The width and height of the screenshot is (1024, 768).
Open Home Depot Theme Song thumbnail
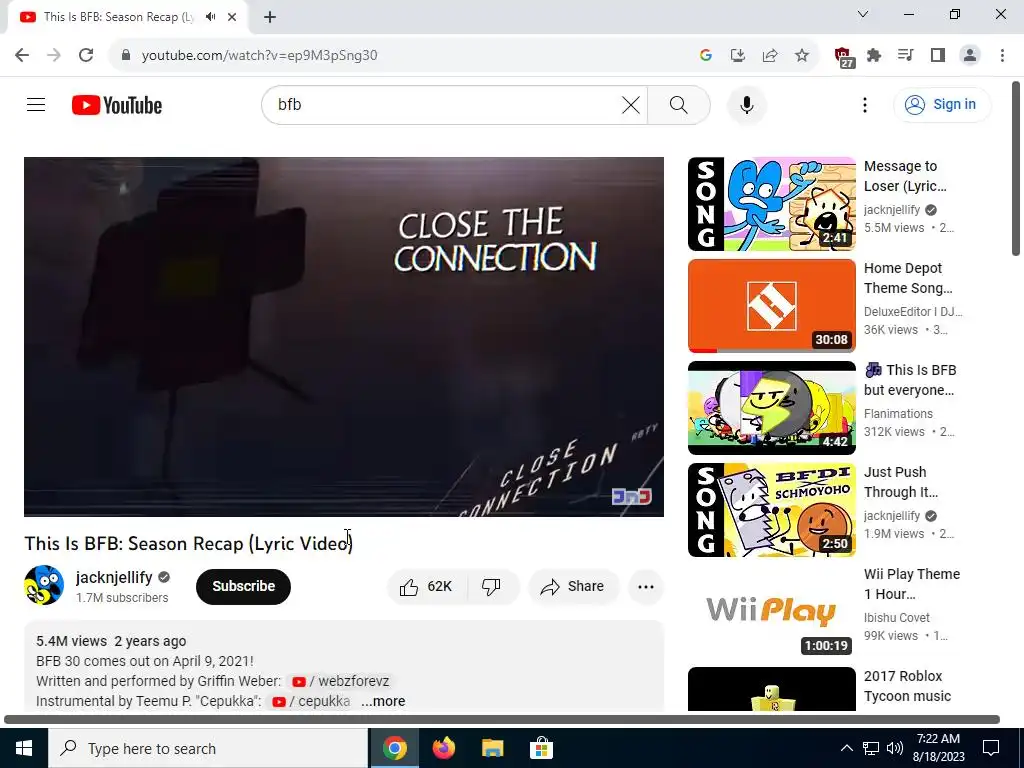pyautogui.click(x=771, y=306)
